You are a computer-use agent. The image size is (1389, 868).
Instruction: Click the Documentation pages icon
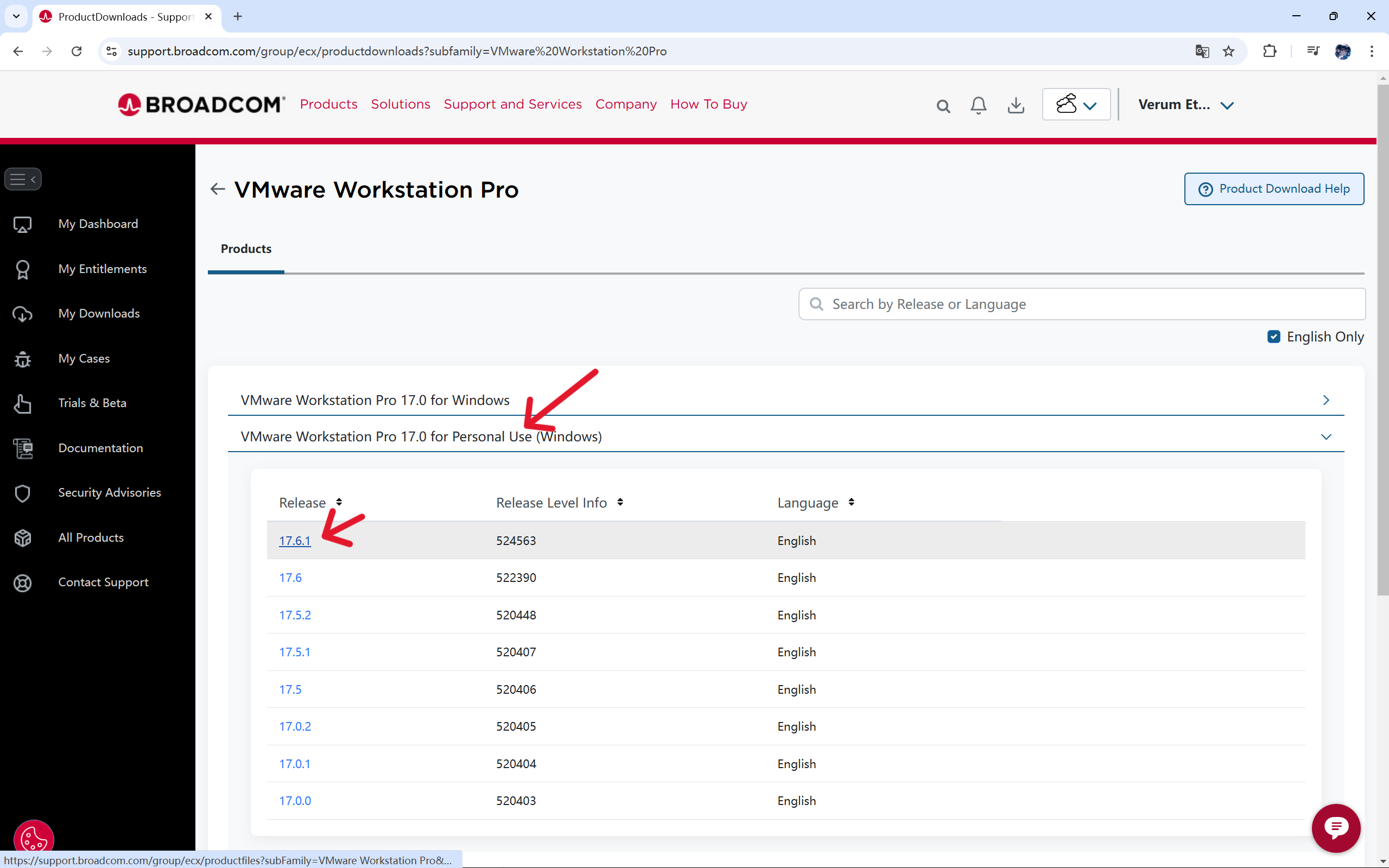tap(23, 448)
